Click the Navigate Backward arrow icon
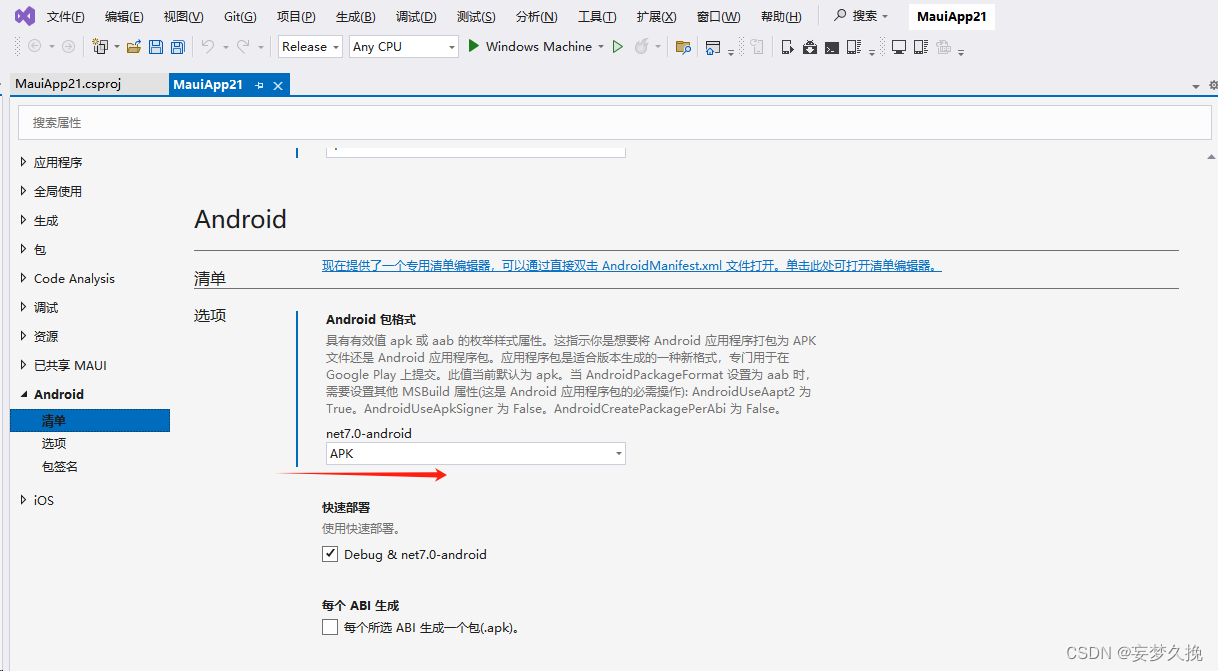The width and height of the screenshot is (1218, 671). [x=35, y=46]
